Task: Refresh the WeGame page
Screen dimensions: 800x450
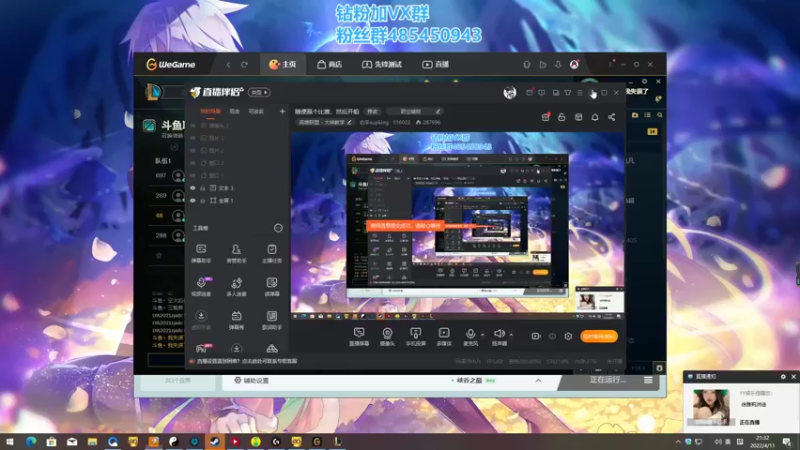Action: pyautogui.click(x=244, y=64)
